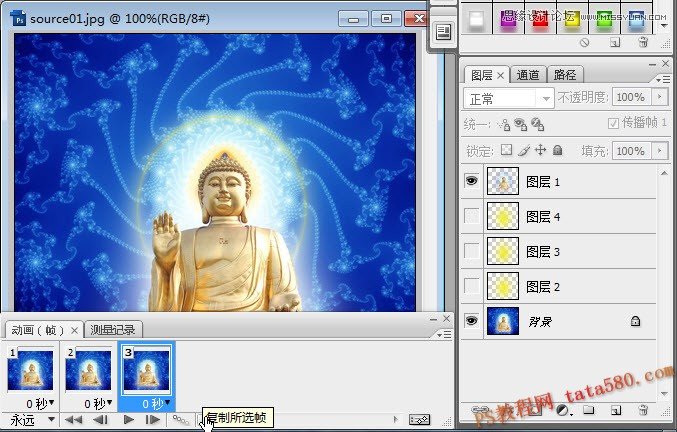Click the Styles panel trash icon
The height and width of the screenshot is (432, 677).
tap(643, 42)
